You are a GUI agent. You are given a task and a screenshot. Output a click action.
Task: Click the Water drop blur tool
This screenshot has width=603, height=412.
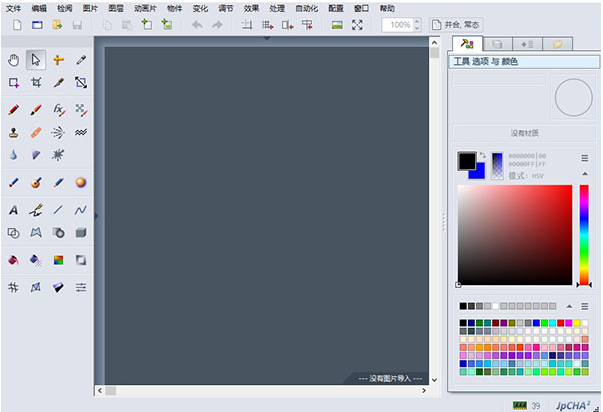[x=14, y=155]
